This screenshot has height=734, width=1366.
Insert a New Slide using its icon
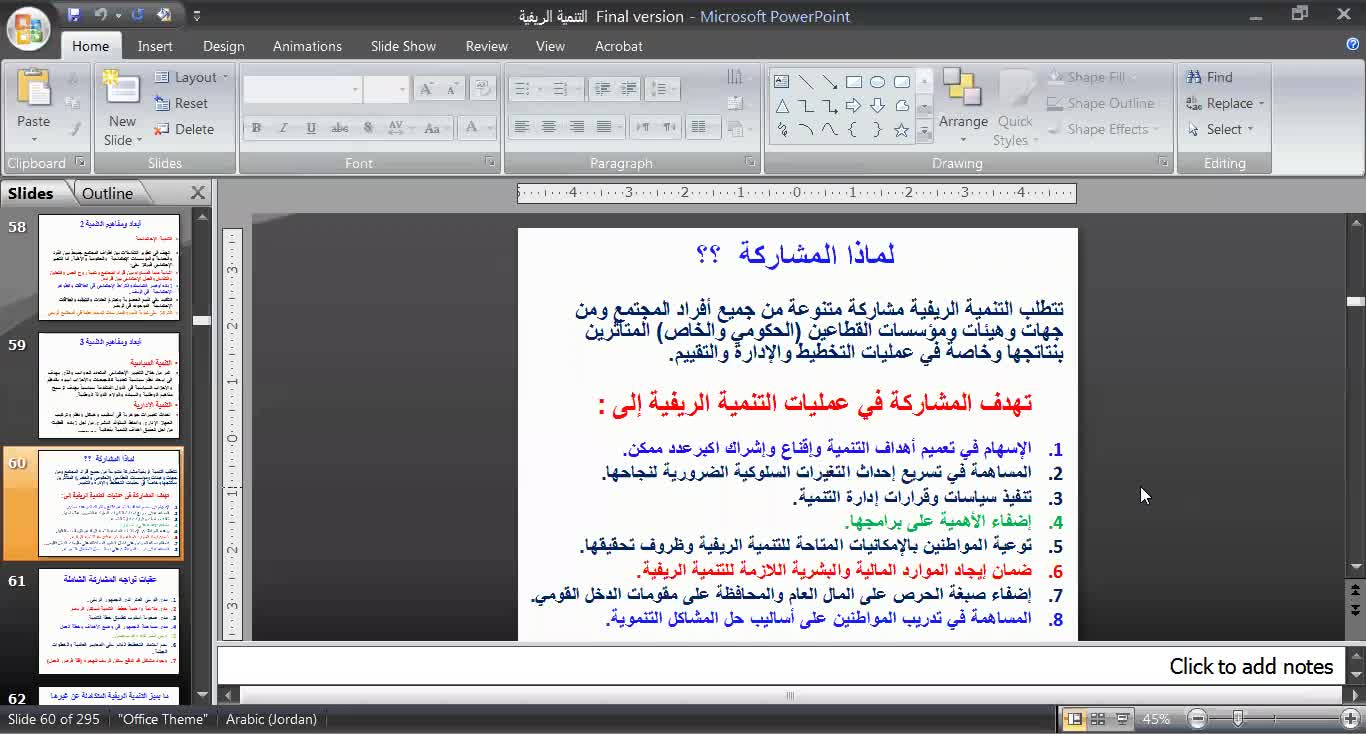click(x=121, y=89)
